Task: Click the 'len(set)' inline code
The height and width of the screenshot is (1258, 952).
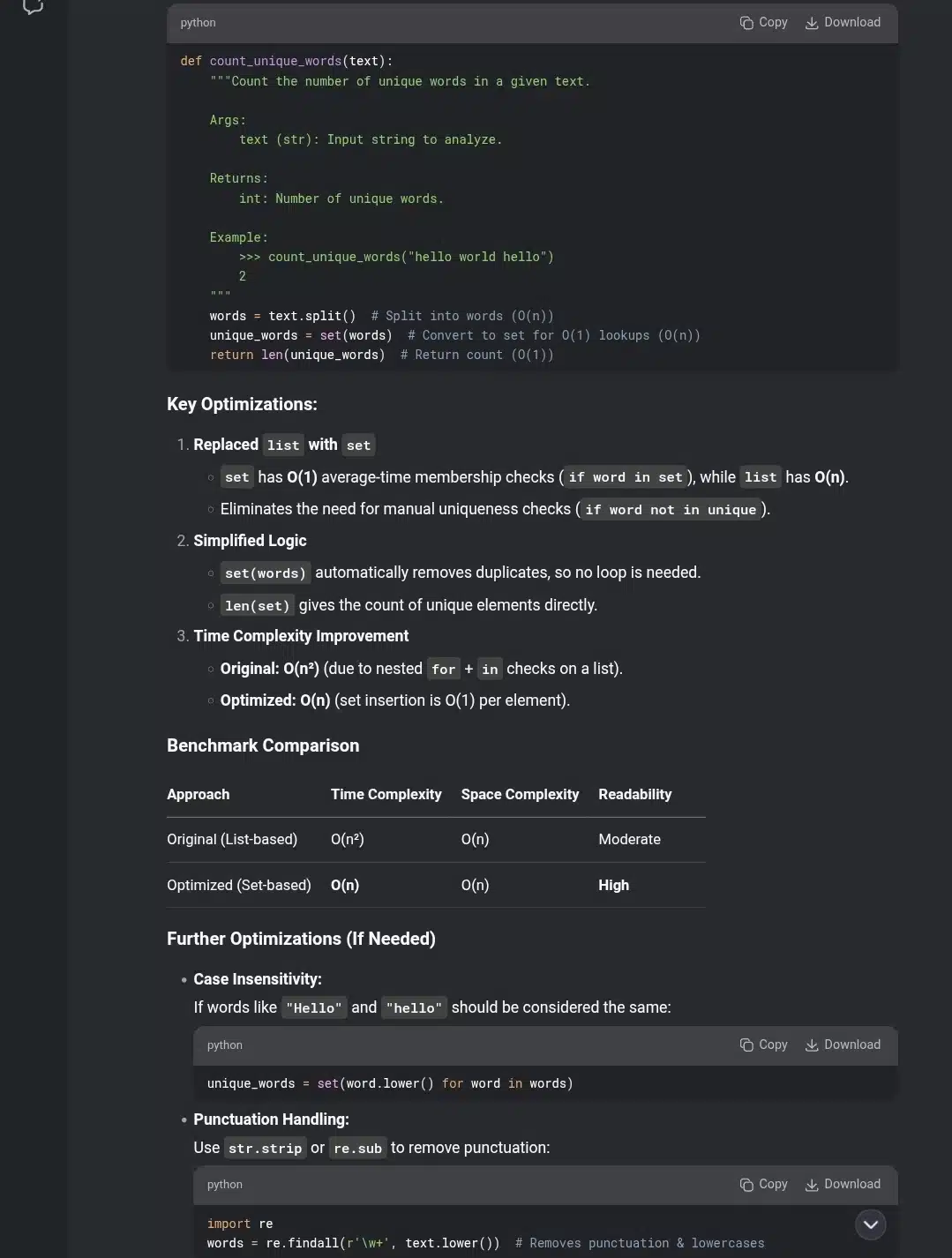Action: pos(257,605)
